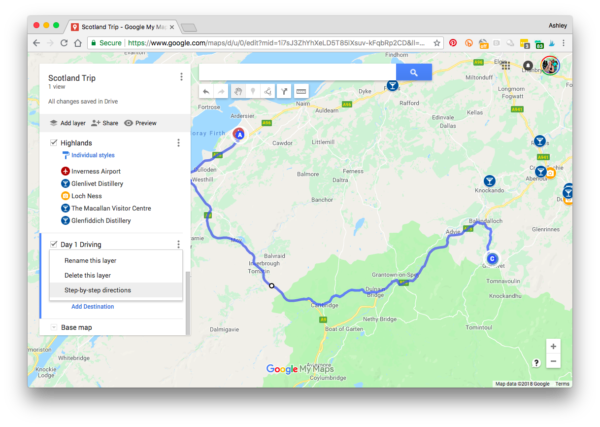Click the map help question mark
The image size is (600, 427).
point(536,363)
